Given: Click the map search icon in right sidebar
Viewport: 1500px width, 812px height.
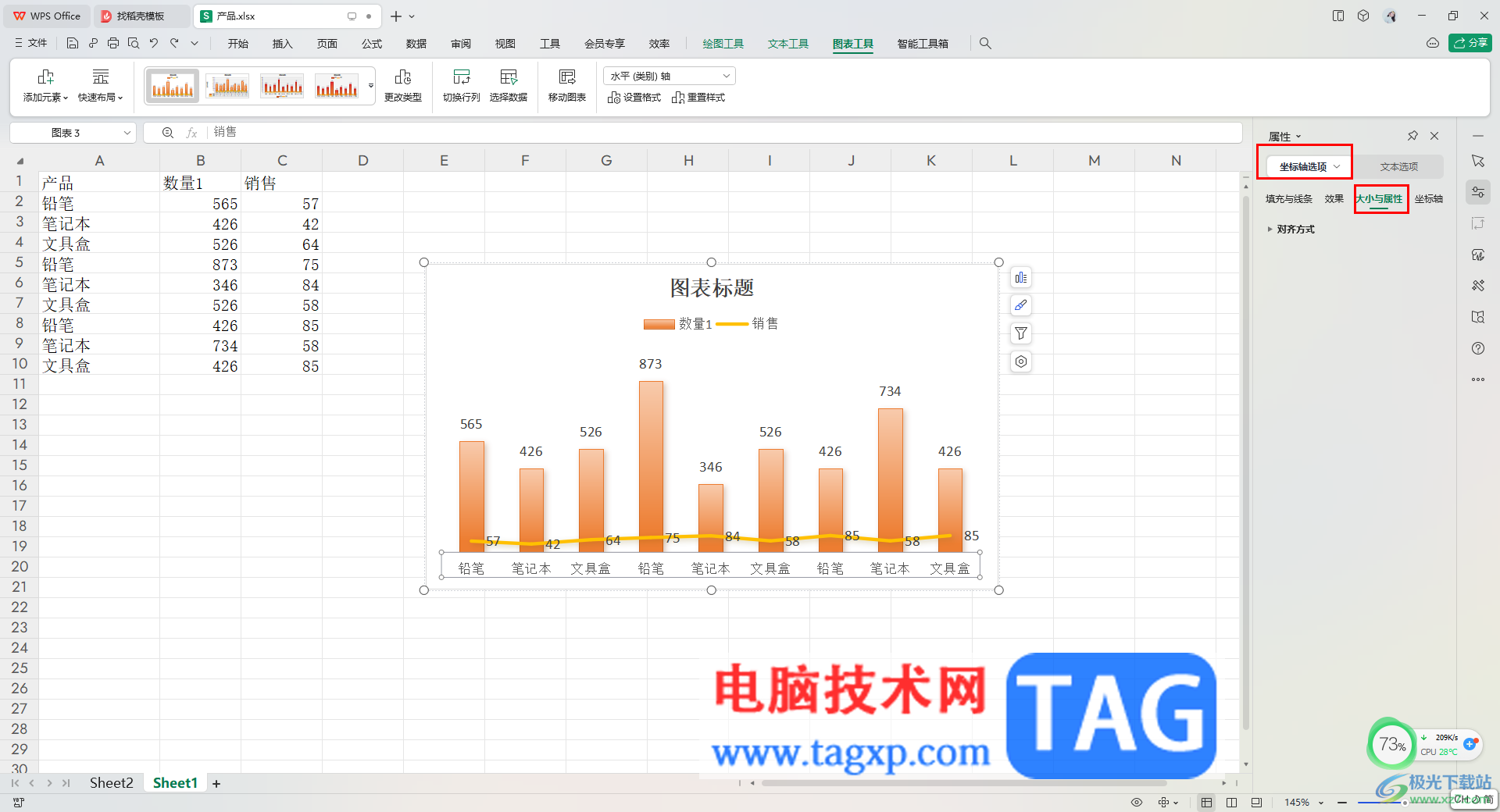Looking at the screenshot, I should [x=1478, y=317].
